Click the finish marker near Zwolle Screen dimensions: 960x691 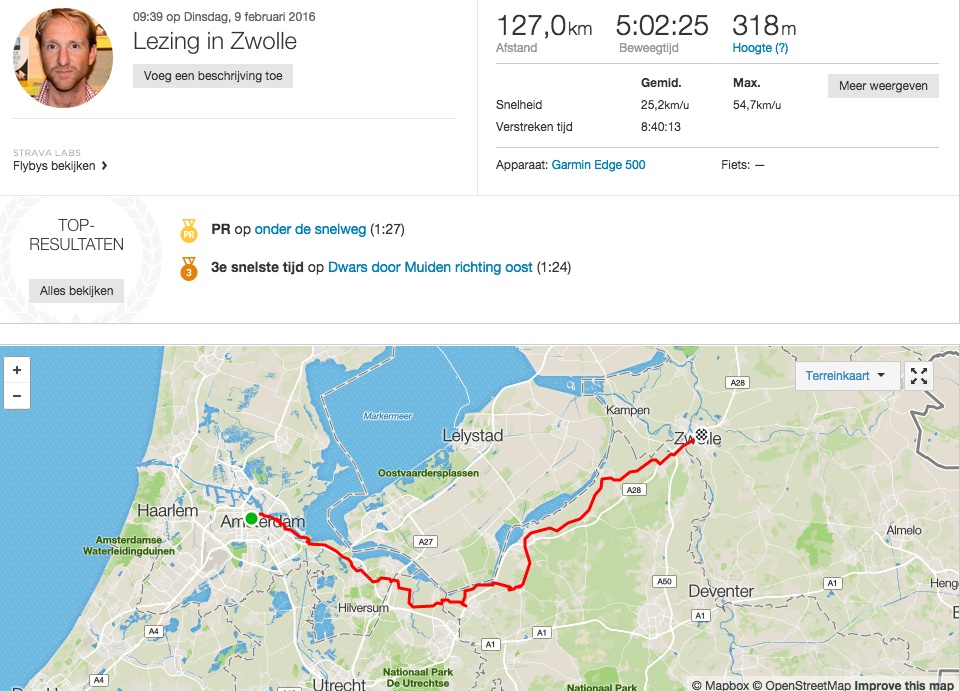pos(700,435)
